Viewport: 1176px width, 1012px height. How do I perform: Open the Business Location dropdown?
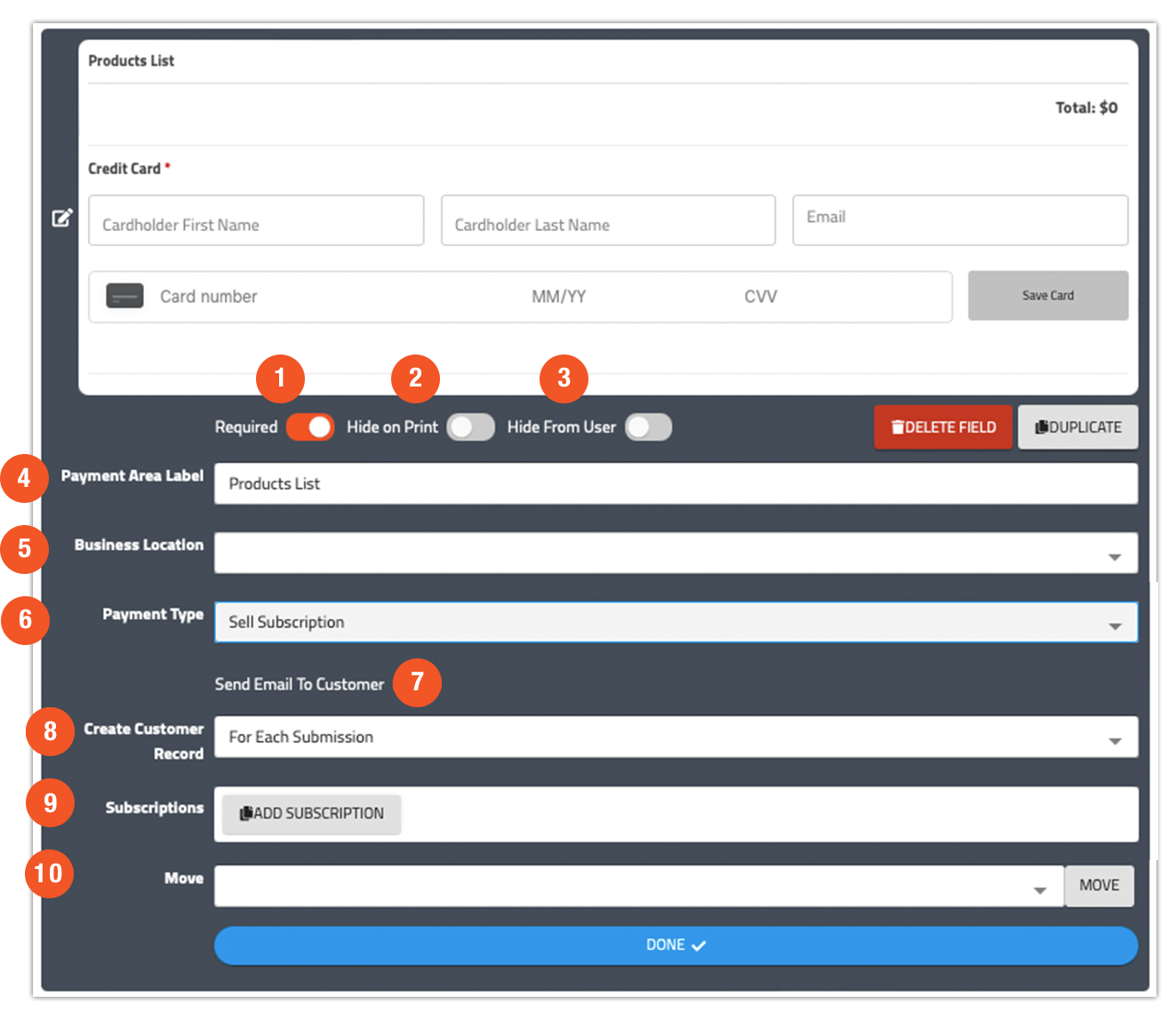[676, 554]
